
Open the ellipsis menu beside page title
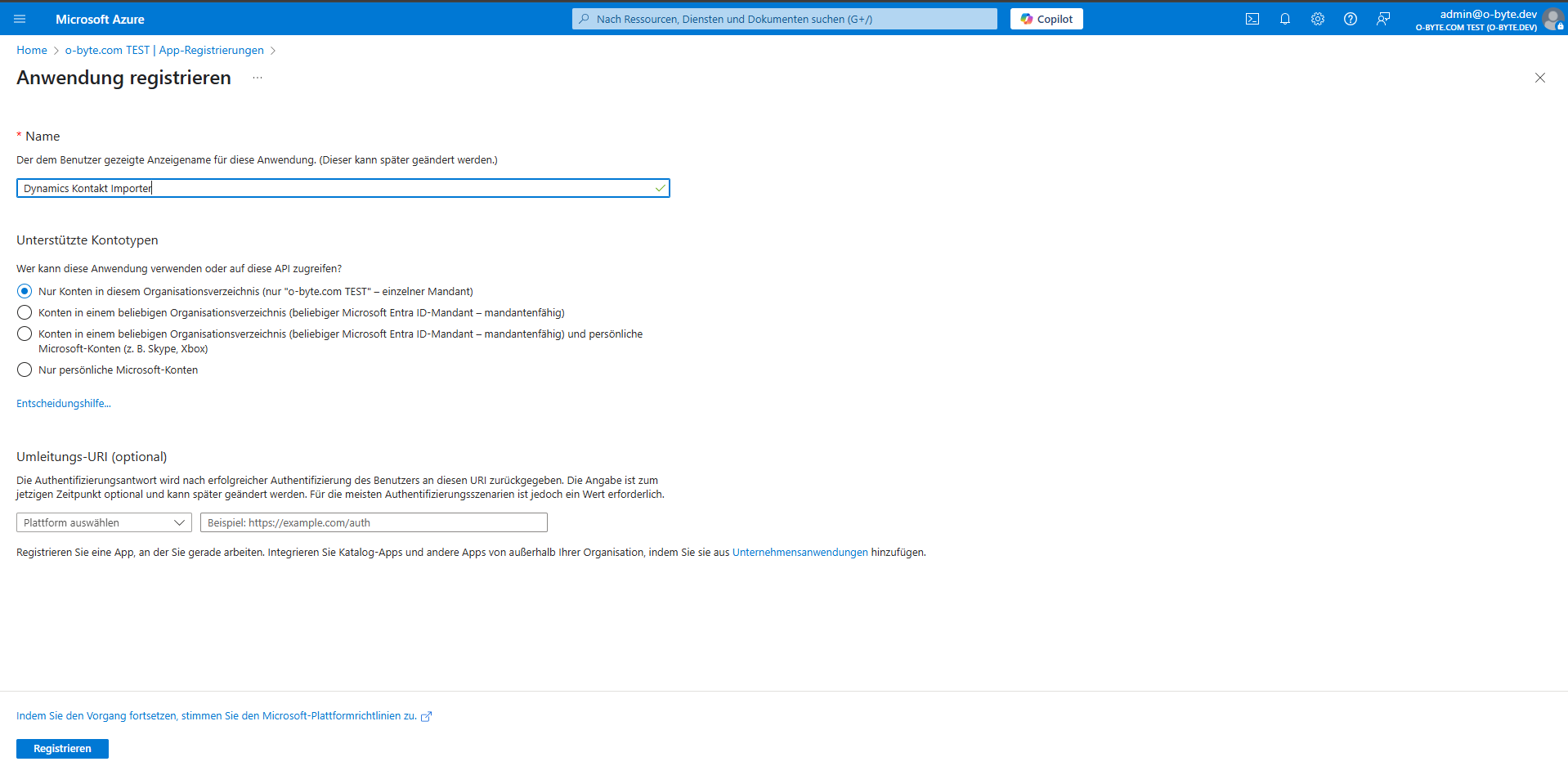[x=258, y=78]
